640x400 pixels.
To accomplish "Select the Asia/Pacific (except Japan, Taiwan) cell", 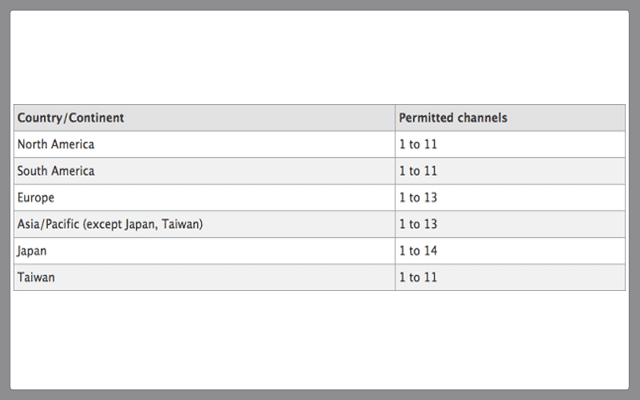I will [110, 224].
